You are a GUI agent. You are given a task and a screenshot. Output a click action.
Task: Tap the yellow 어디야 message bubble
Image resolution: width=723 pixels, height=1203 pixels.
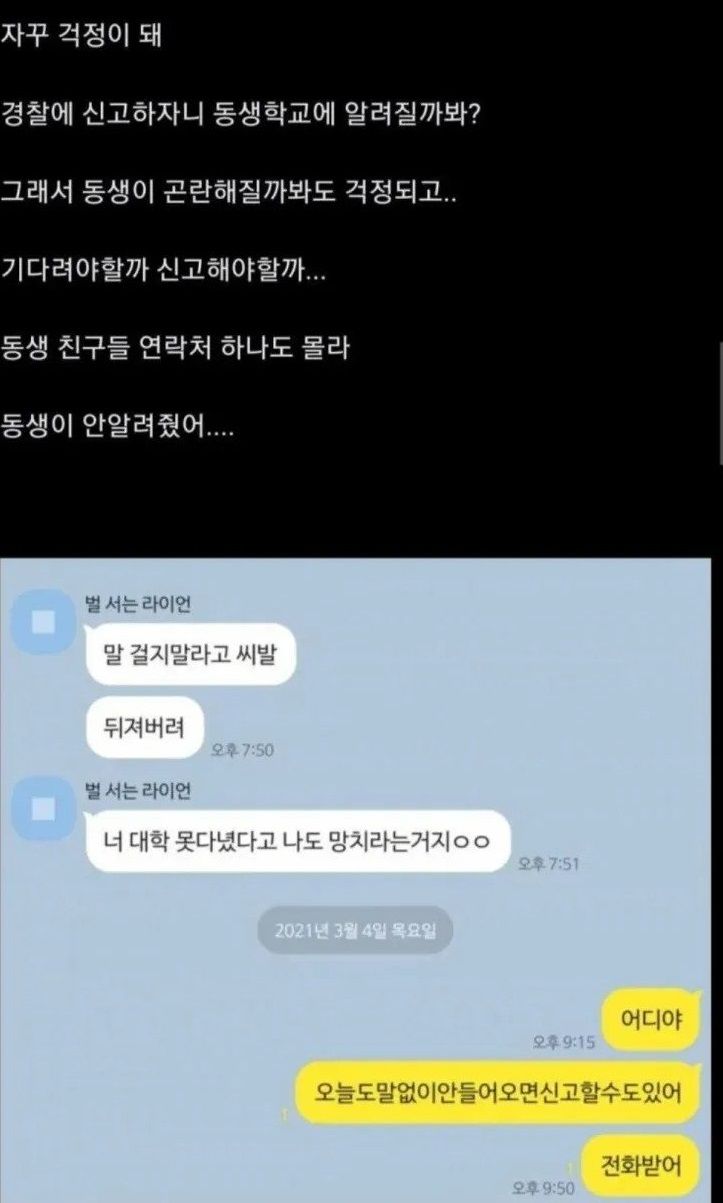[x=651, y=1021]
